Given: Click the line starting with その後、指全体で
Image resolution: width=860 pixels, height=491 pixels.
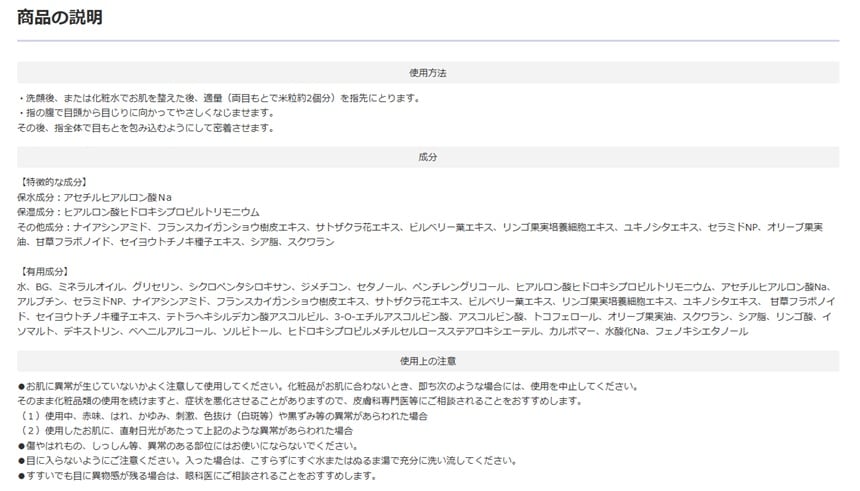Looking at the screenshot, I should click(x=146, y=128).
